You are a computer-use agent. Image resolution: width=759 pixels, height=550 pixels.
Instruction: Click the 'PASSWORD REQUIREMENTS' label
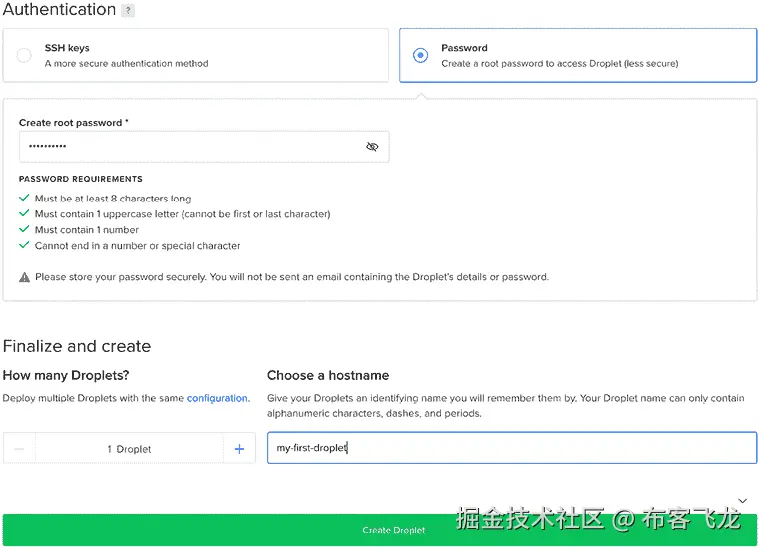click(81, 179)
